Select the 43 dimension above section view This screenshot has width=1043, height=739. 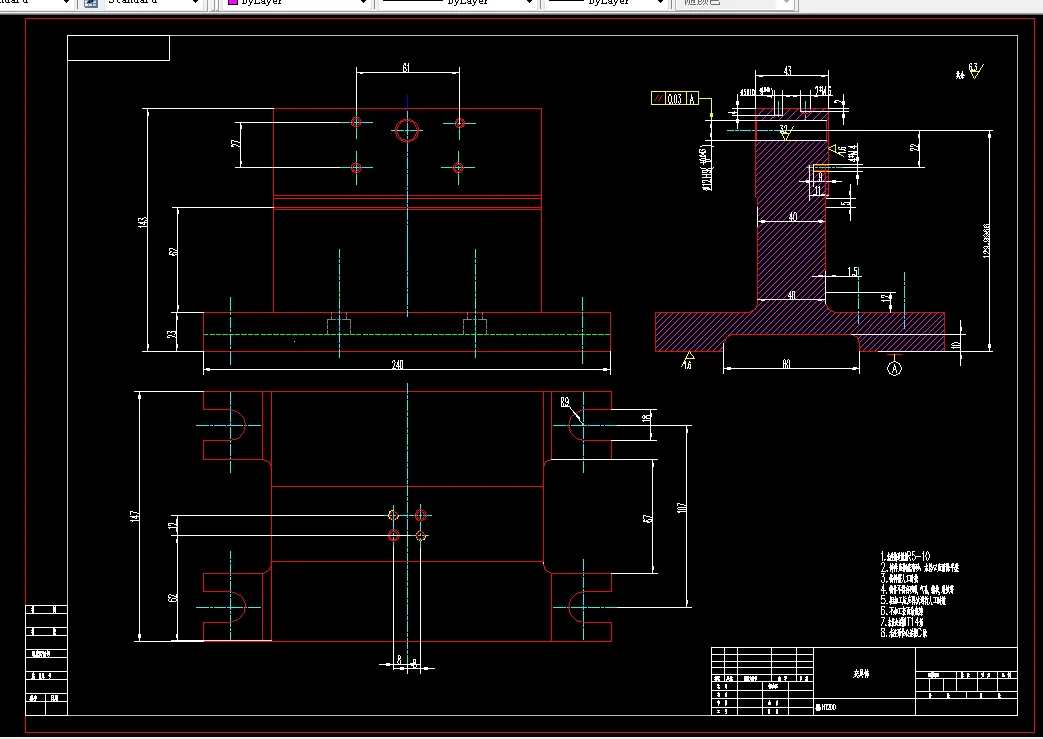(x=788, y=71)
